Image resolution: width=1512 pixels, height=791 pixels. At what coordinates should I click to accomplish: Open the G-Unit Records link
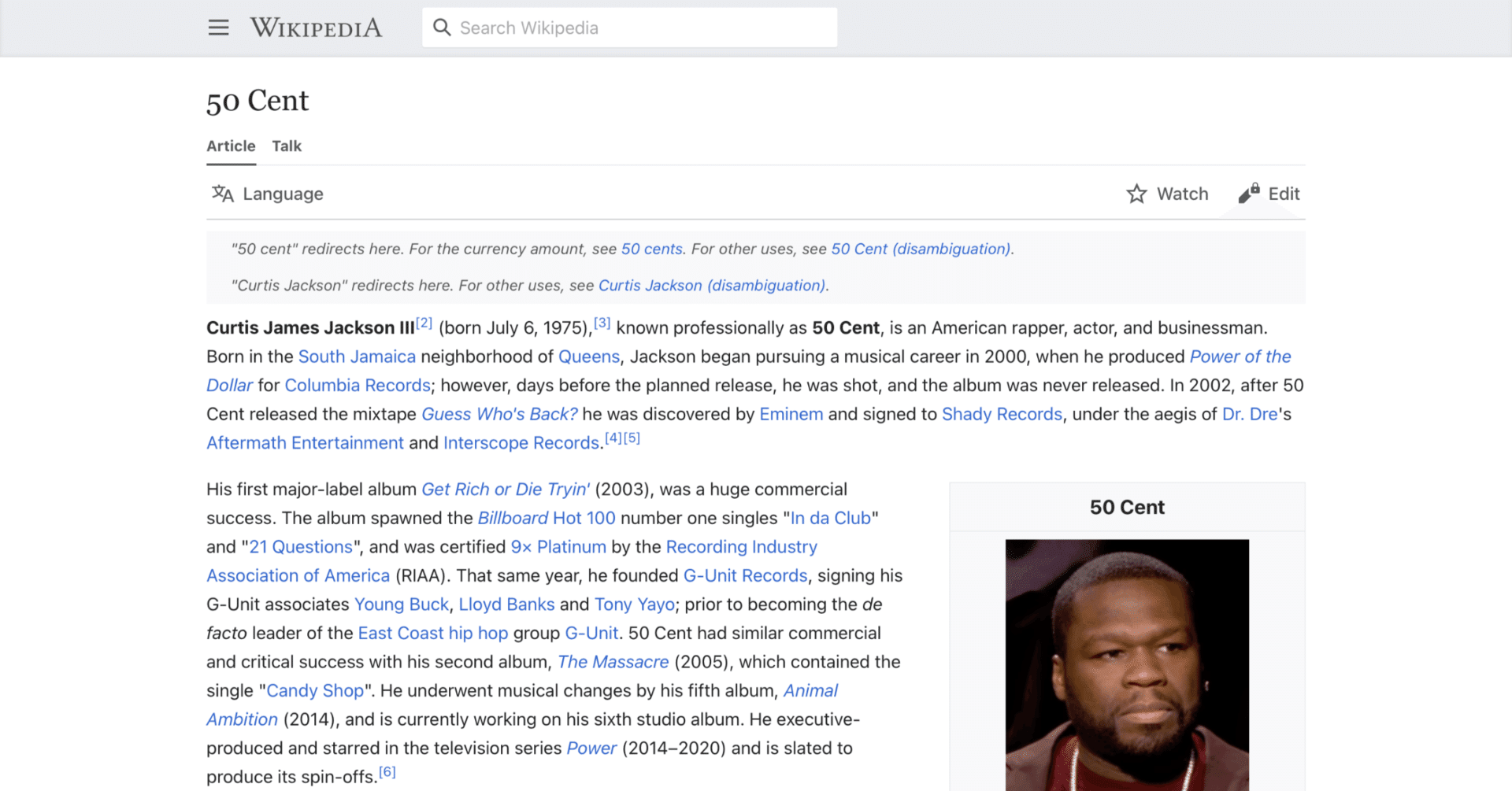click(x=744, y=575)
